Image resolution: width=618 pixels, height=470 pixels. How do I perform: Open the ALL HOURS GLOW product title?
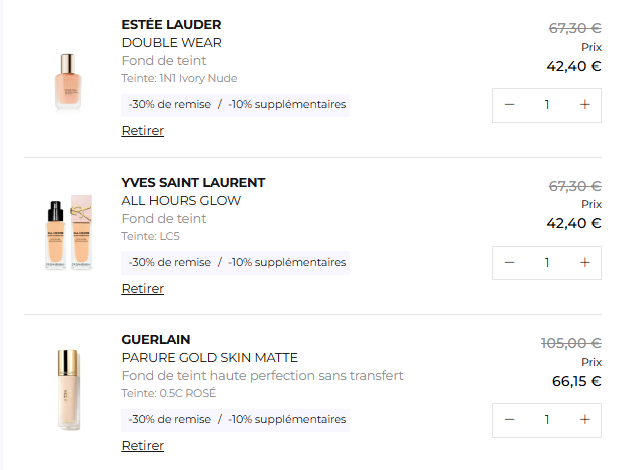pyautogui.click(x=181, y=200)
